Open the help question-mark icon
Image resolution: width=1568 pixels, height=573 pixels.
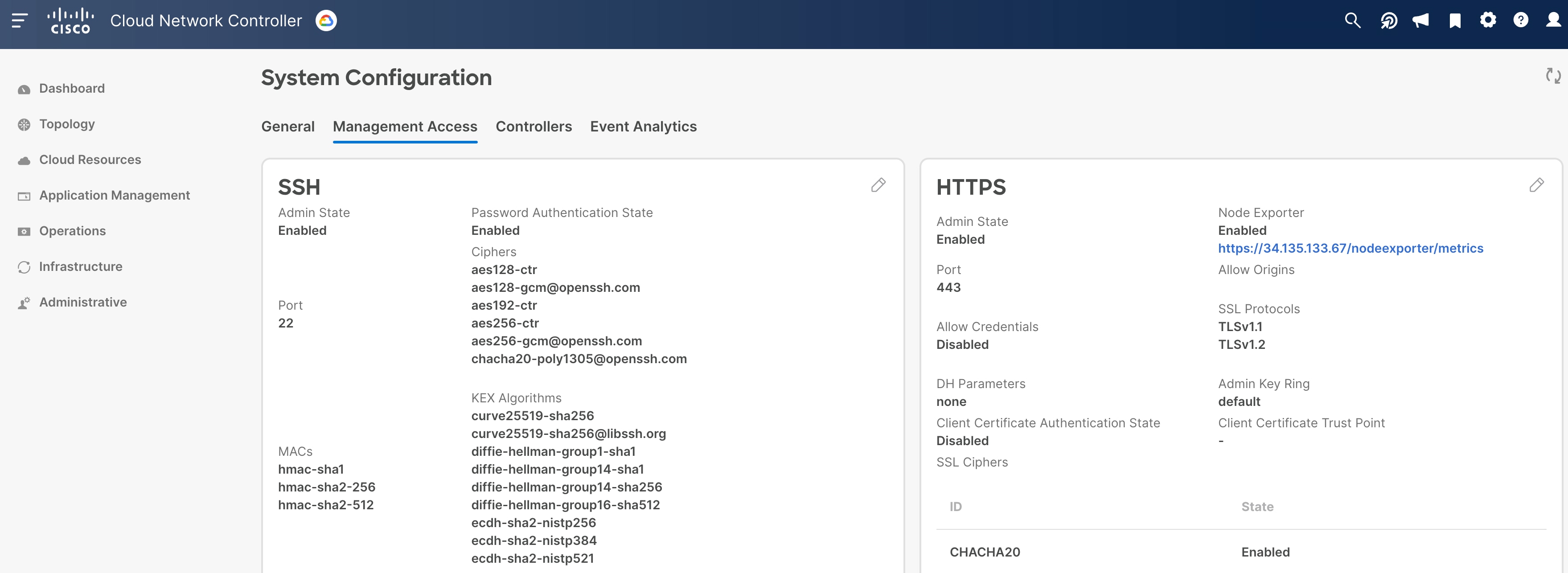pyautogui.click(x=1520, y=20)
